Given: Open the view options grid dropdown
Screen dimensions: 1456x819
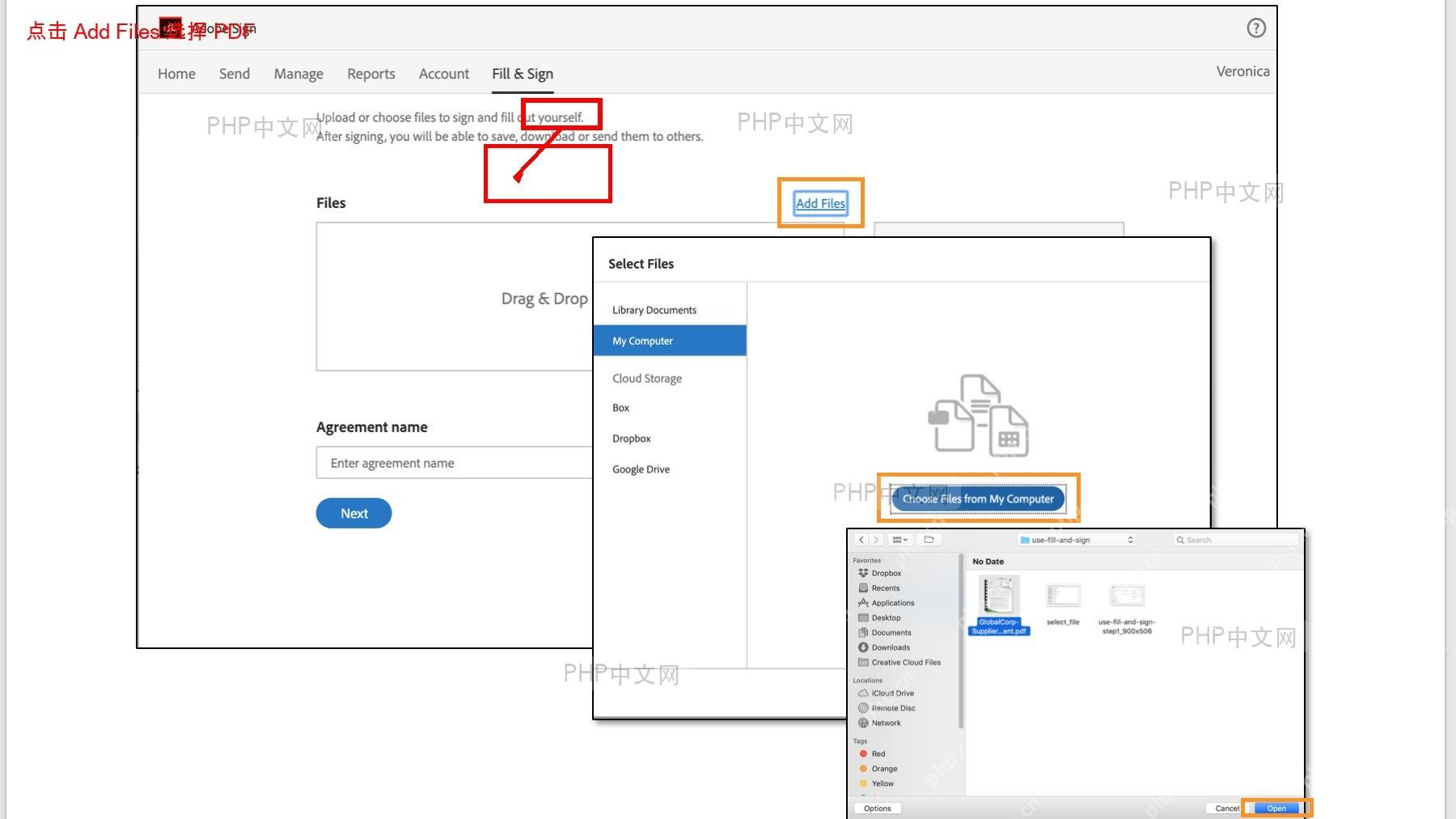Looking at the screenshot, I should [x=900, y=540].
